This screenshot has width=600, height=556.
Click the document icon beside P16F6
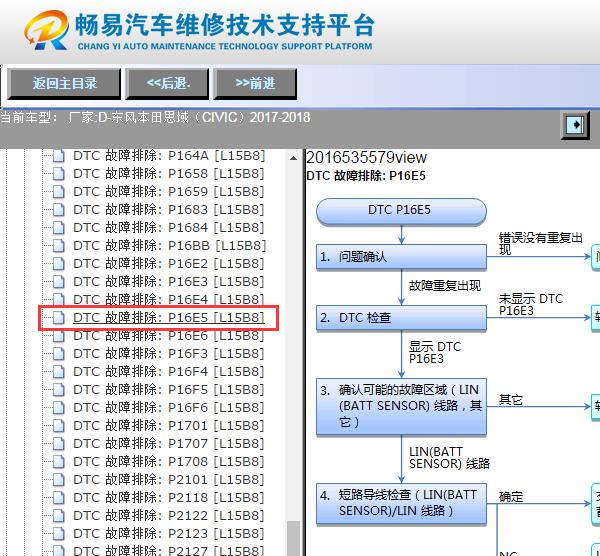point(59,408)
